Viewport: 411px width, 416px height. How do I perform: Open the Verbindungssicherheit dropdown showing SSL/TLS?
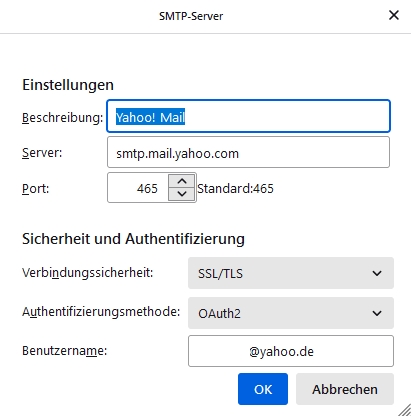pyautogui.click(x=291, y=273)
